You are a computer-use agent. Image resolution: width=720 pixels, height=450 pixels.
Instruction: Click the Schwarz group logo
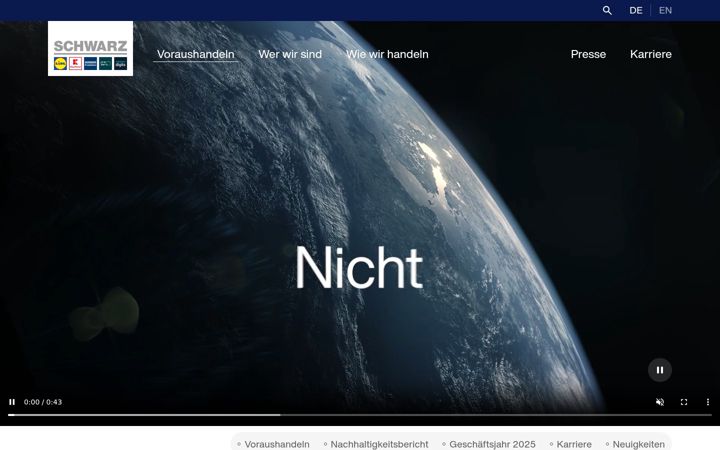point(90,48)
